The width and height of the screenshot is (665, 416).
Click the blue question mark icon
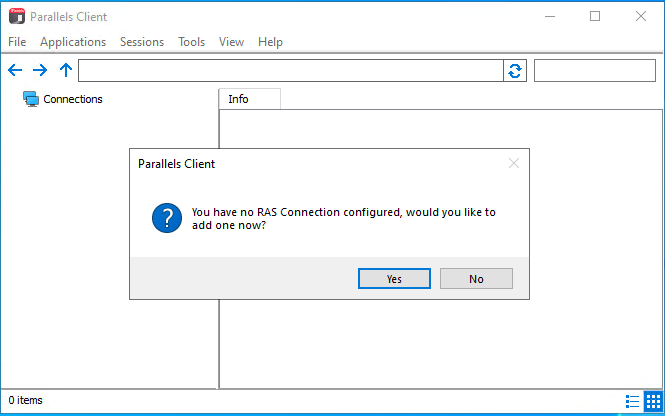(x=167, y=218)
